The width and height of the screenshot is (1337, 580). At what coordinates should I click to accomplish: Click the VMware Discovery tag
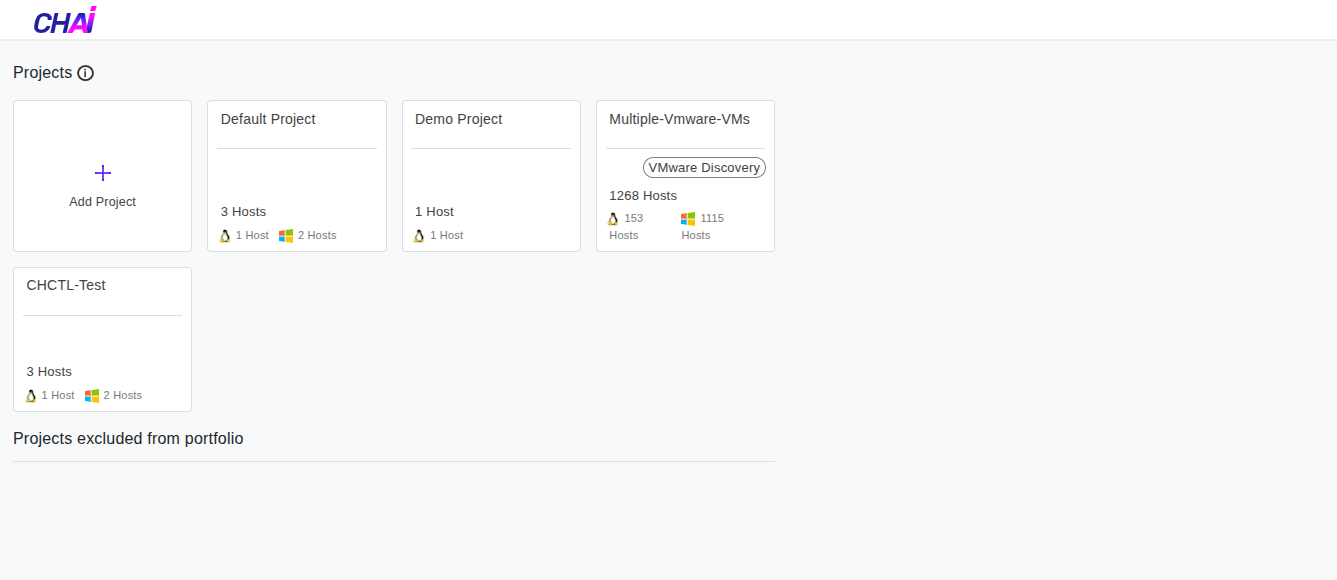[x=704, y=167]
